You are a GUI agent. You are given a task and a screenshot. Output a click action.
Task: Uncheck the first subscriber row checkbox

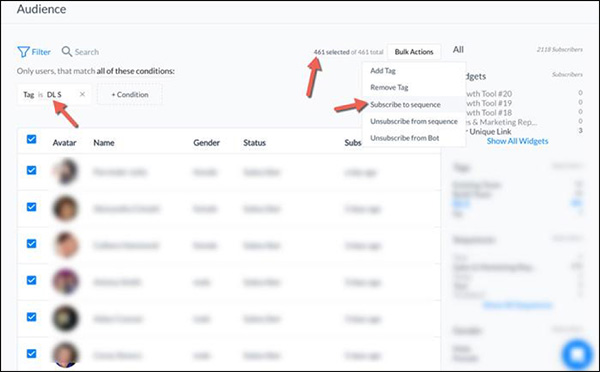coord(32,170)
